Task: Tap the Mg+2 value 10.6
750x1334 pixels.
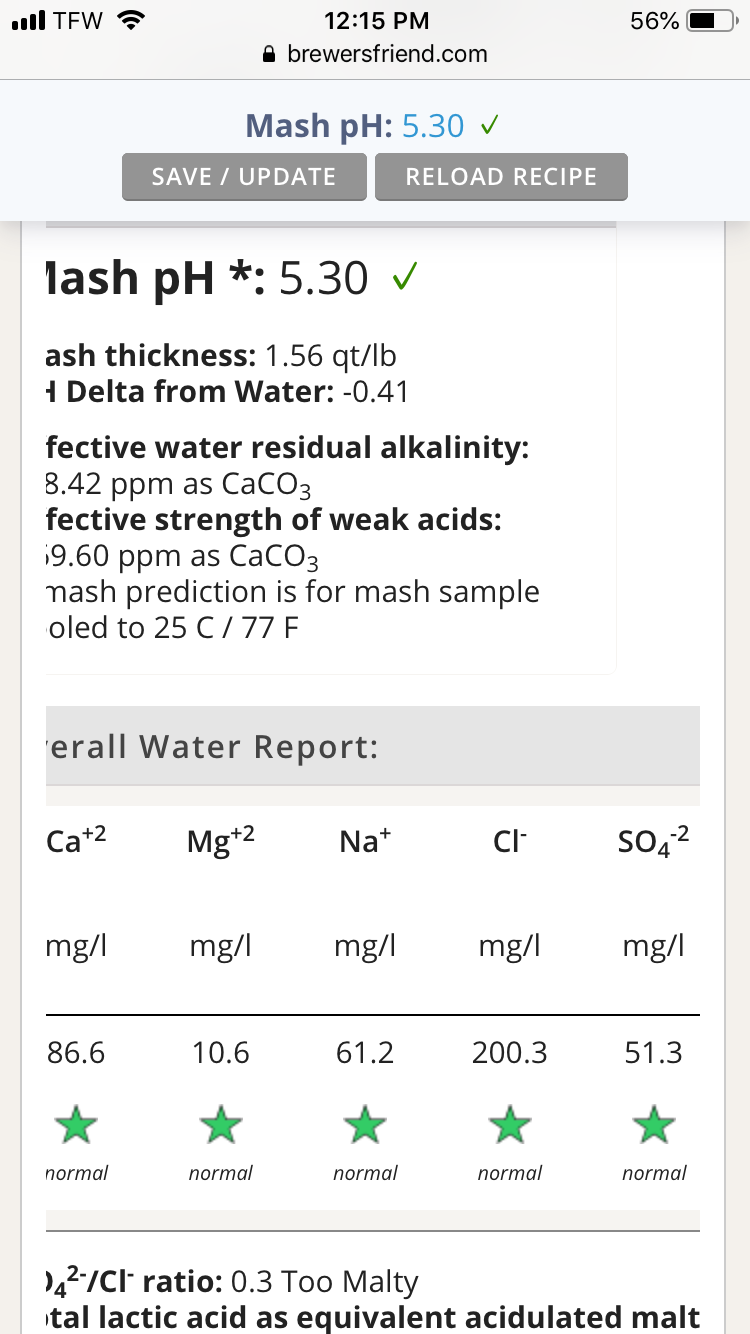Action: pyautogui.click(x=220, y=1053)
